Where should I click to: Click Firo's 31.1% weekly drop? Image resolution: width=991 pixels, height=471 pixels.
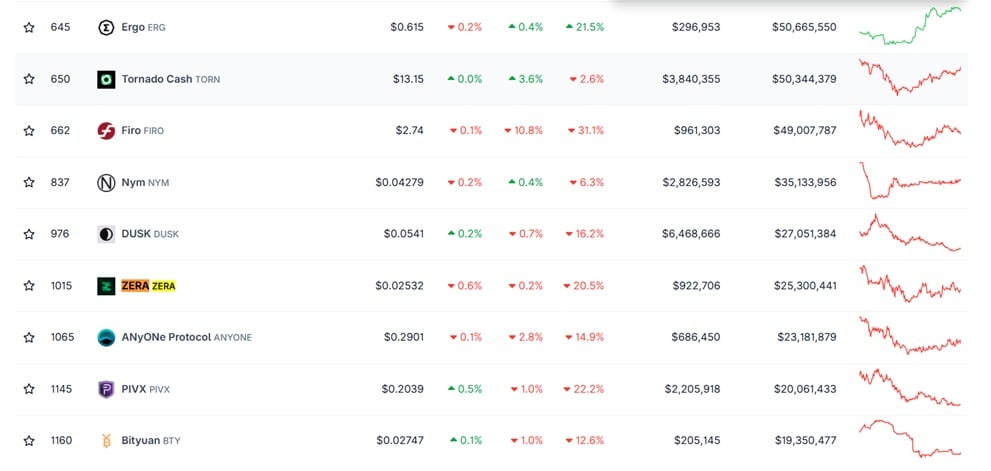tap(586, 131)
